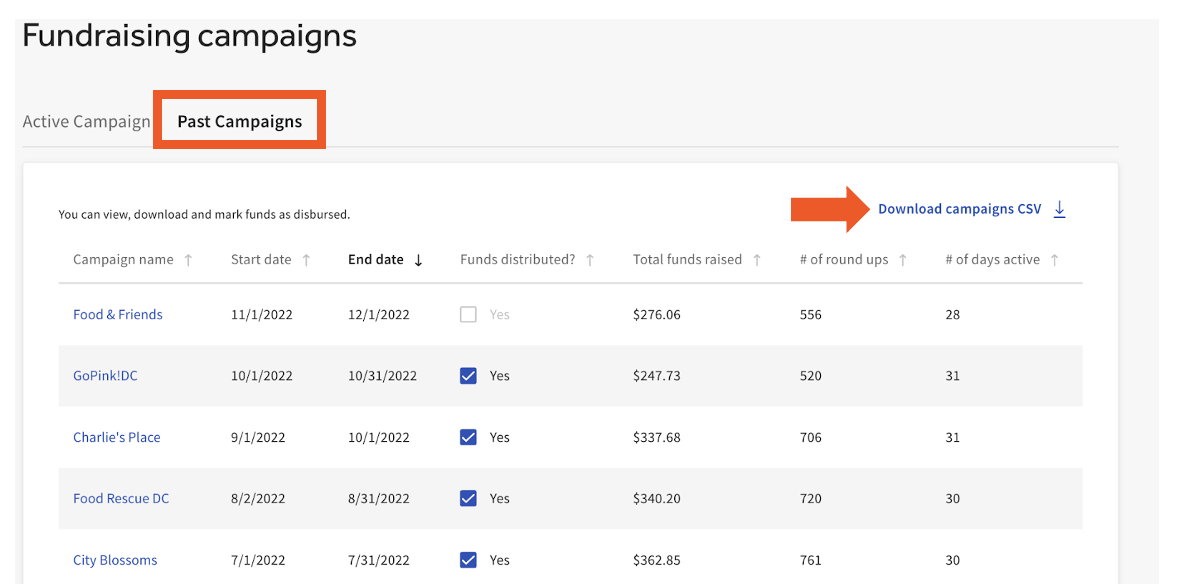This screenshot has height=584, width=1180.
Task: View the Charlie's Place campaign details
Action: click(x=116, y=437)
